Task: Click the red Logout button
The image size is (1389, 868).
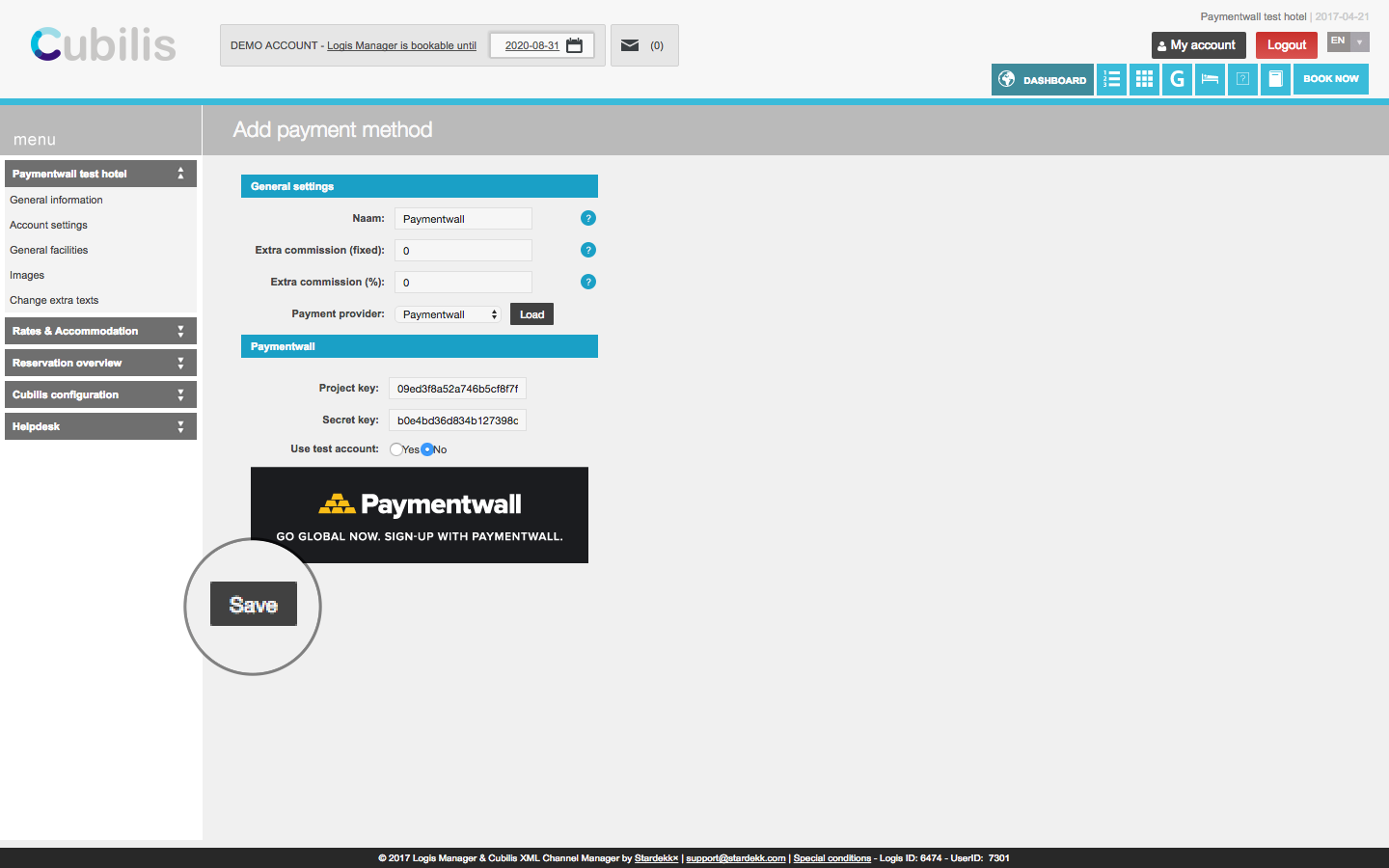Action: (x=1286, y=45)
